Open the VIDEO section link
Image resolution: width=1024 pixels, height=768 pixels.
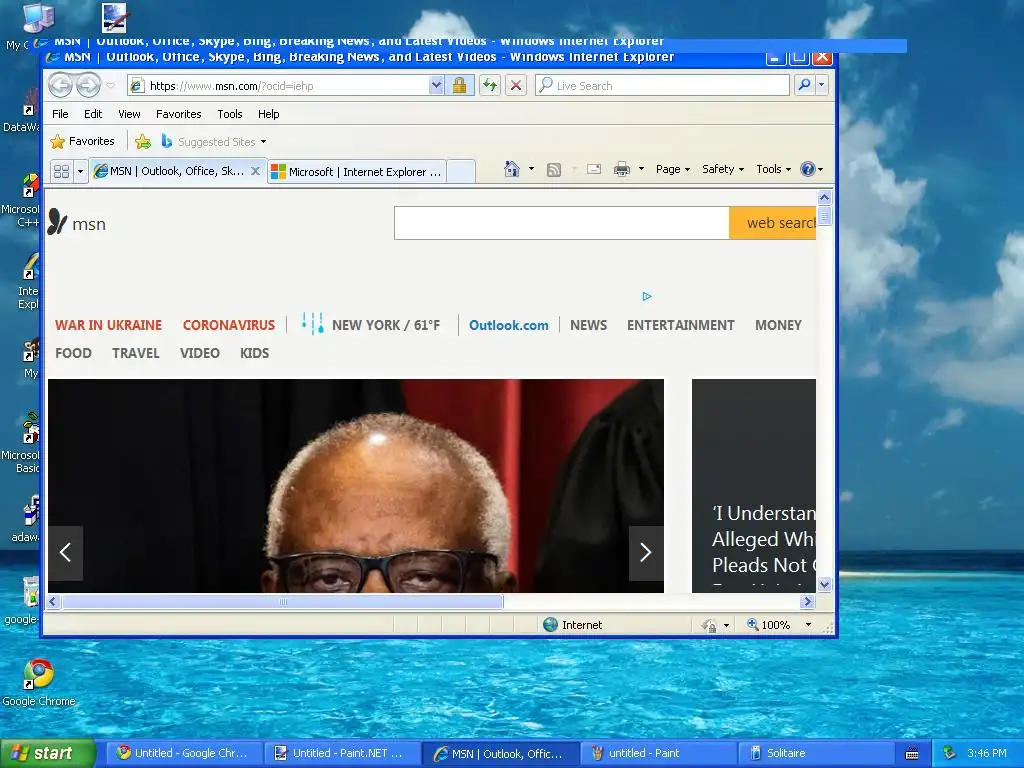pyautogui.click(x=200, y=353)
